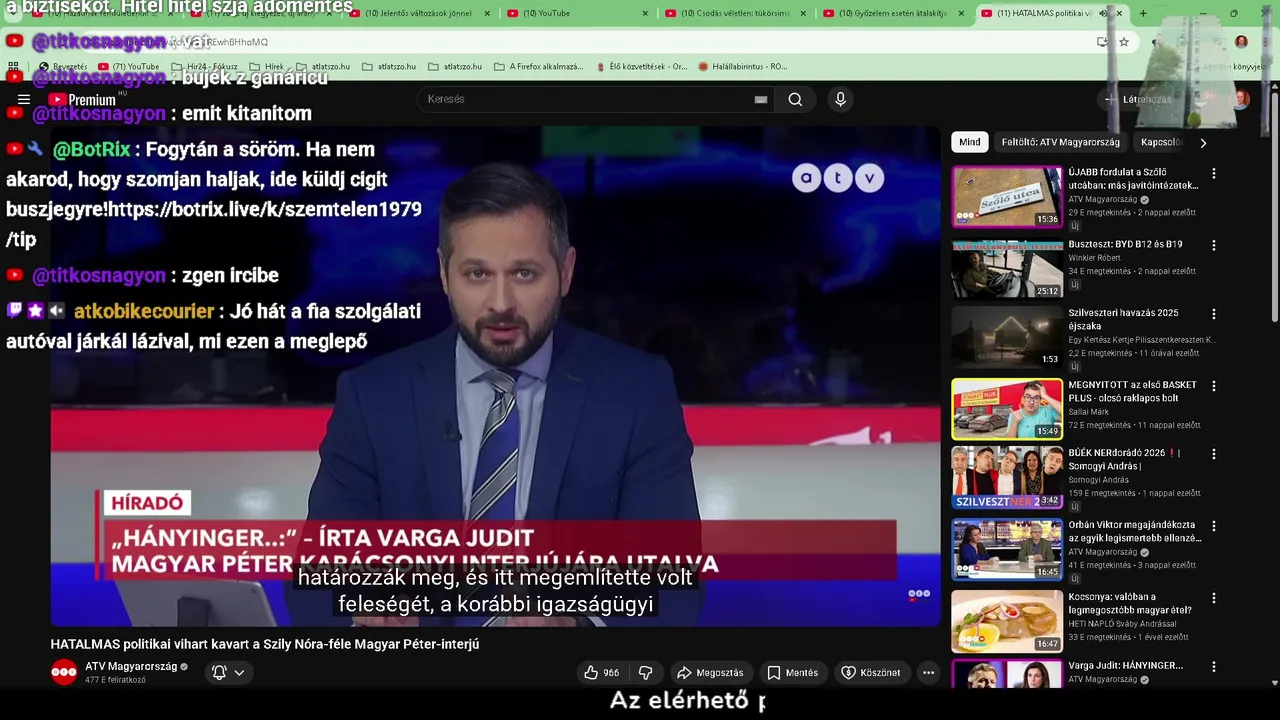Open options for BÚÉK NERdorádó video
1280x720 pixels.
[x=1214, y=454]
